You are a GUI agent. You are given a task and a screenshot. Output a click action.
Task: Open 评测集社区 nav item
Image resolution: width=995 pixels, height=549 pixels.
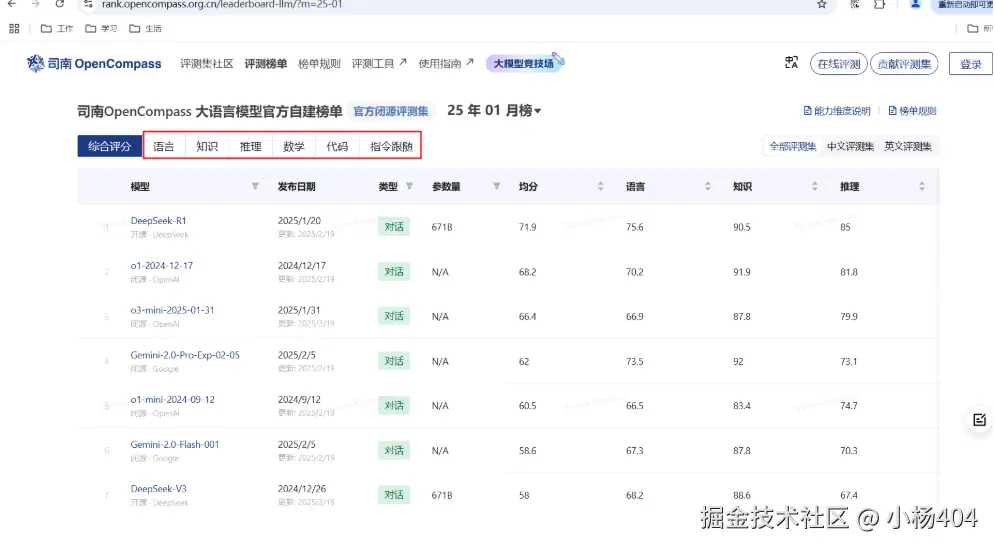pos(206,63)
